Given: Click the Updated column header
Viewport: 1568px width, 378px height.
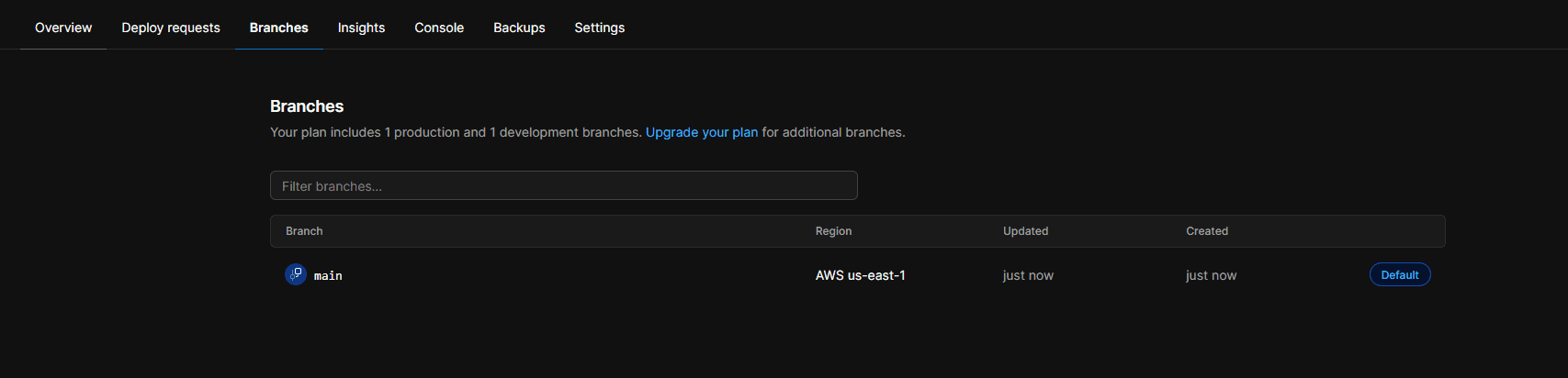Looking at the screenshot, I should (x=1025, y=231).
